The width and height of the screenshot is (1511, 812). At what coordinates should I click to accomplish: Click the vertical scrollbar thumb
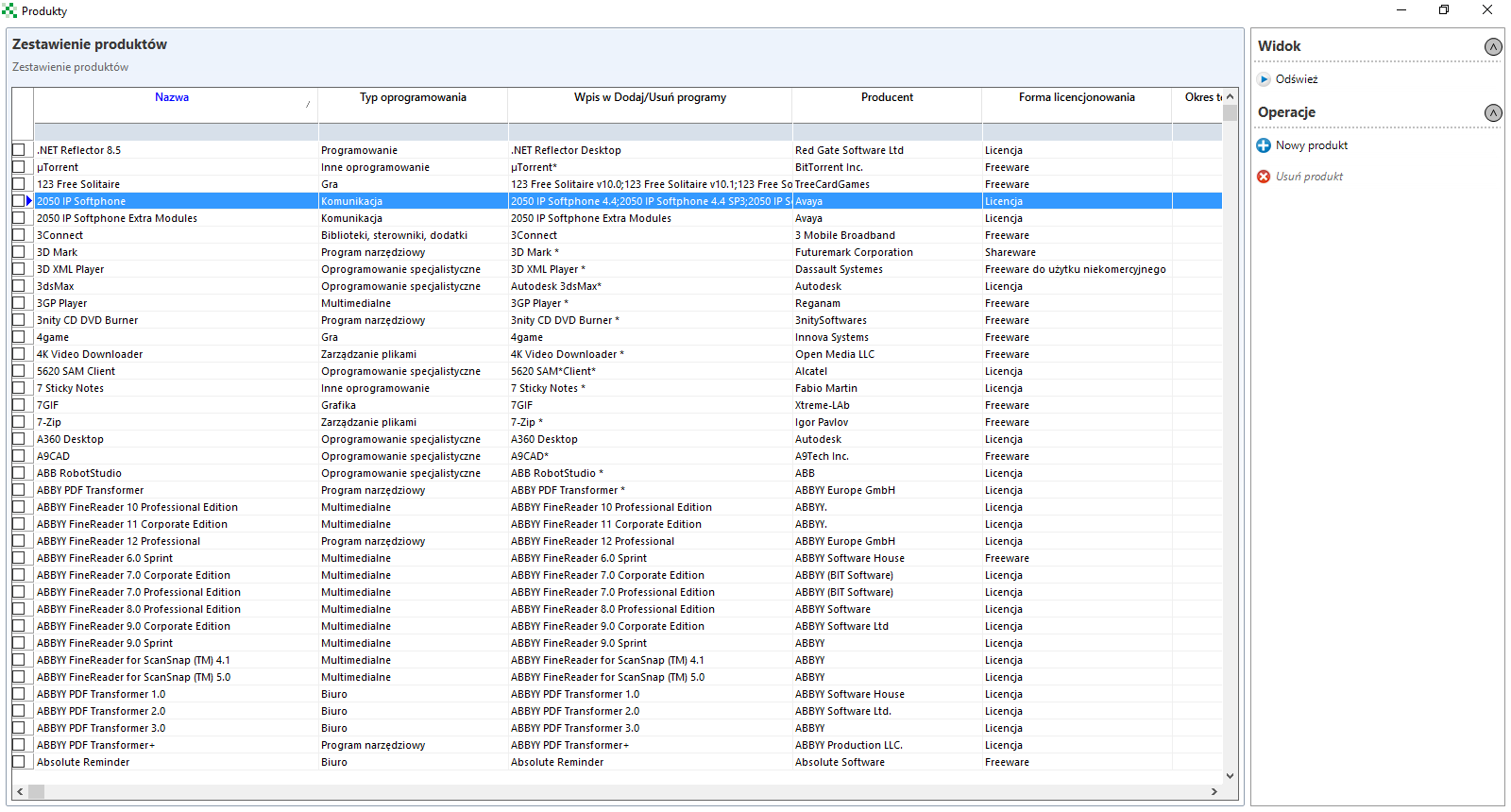[x=1230, y=113]
